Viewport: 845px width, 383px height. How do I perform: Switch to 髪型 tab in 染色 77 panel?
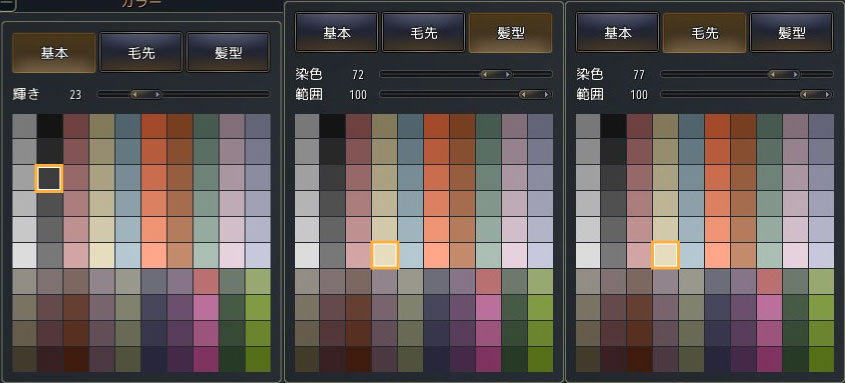pyautogui.click(x=792, y=32)
